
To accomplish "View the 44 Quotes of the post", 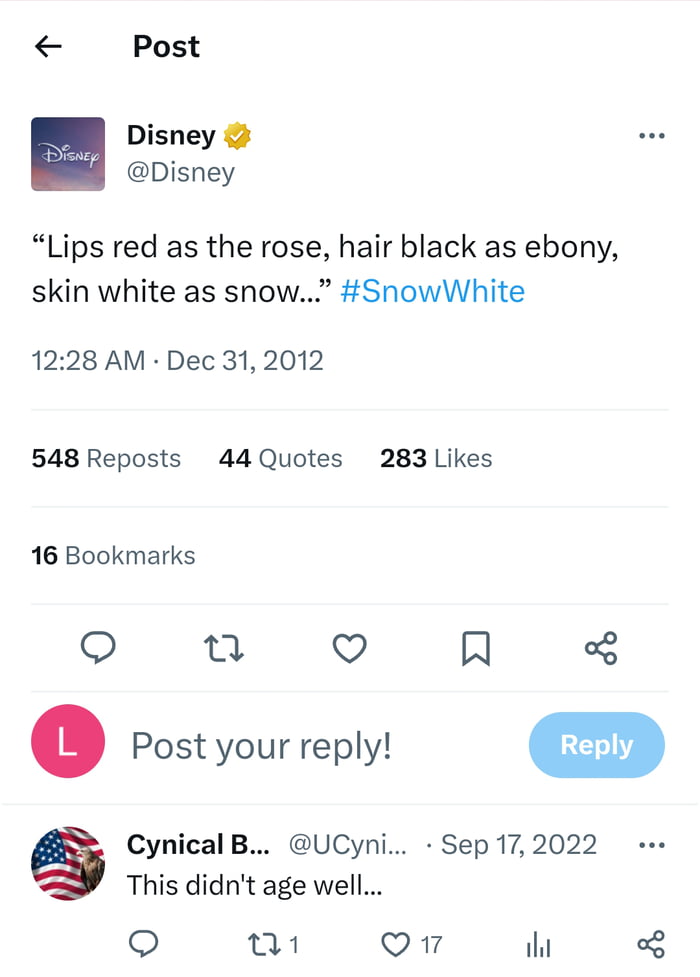I will [x=280, y=458].
